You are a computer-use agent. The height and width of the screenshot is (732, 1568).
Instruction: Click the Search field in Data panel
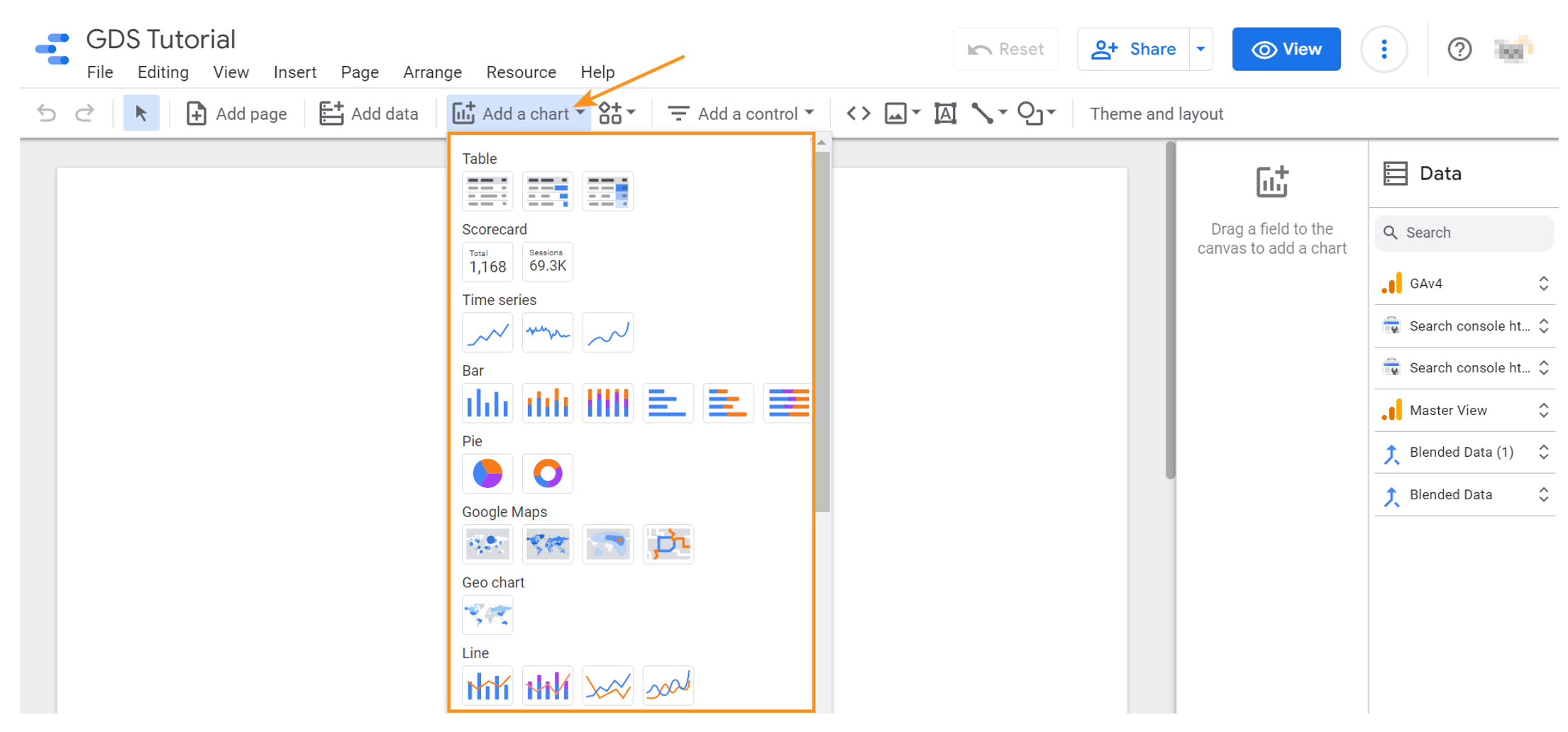tap(1464, 233)
